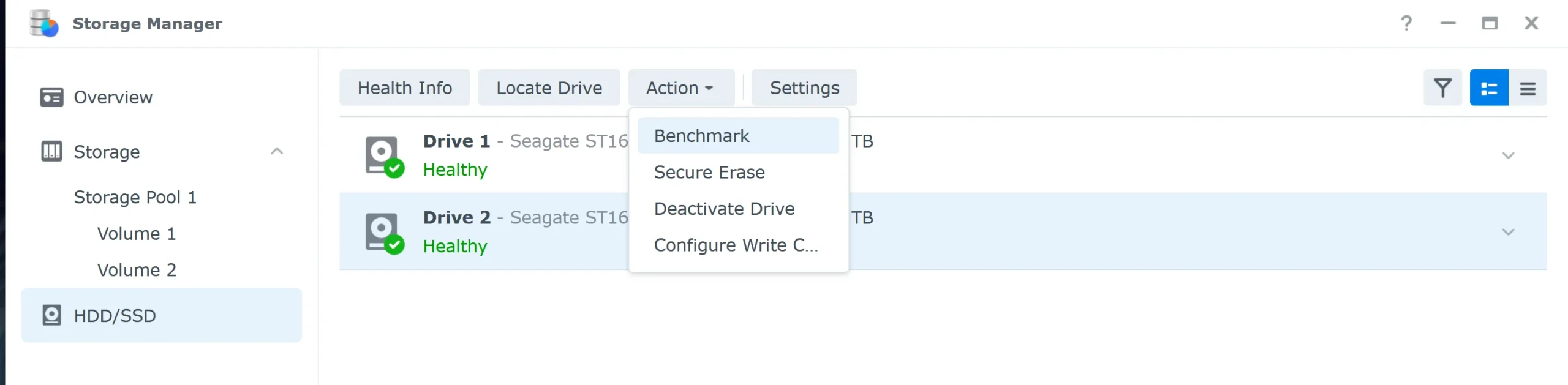Open the help question mark icon

click(1406, 23)
